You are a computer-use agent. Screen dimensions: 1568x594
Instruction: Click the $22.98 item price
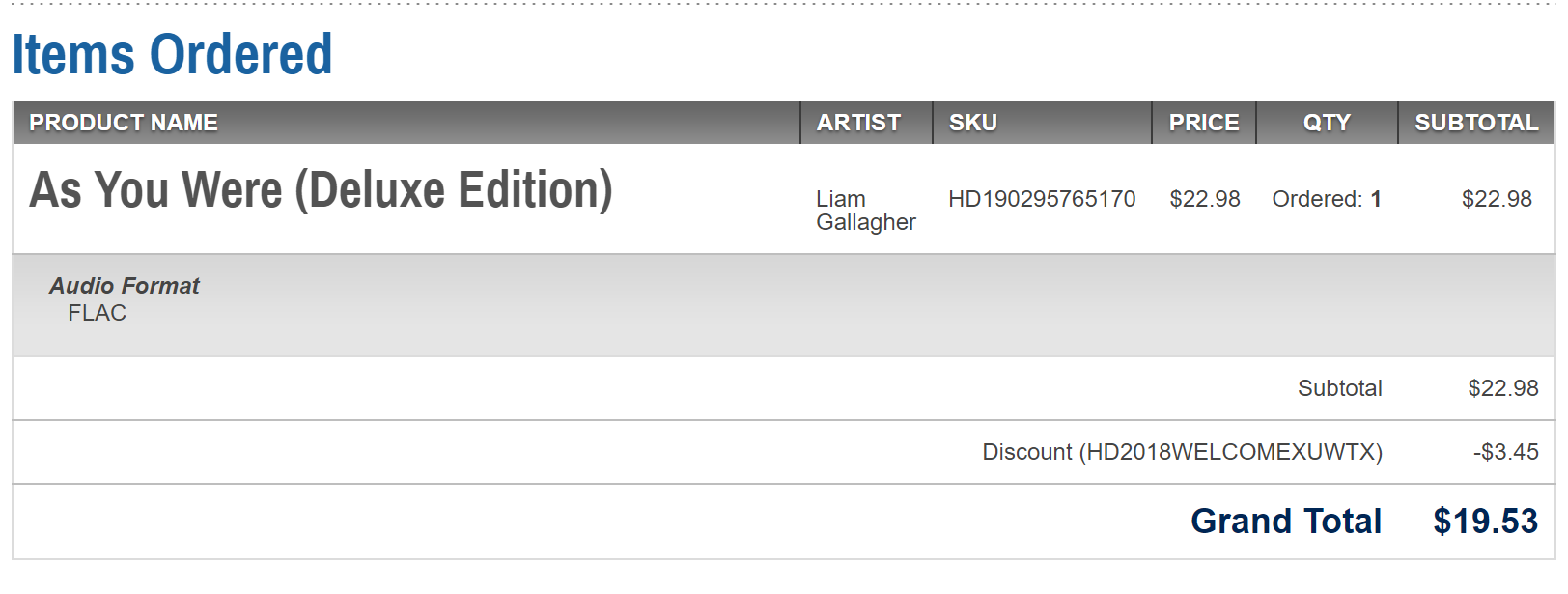(x=1205, y=199)
